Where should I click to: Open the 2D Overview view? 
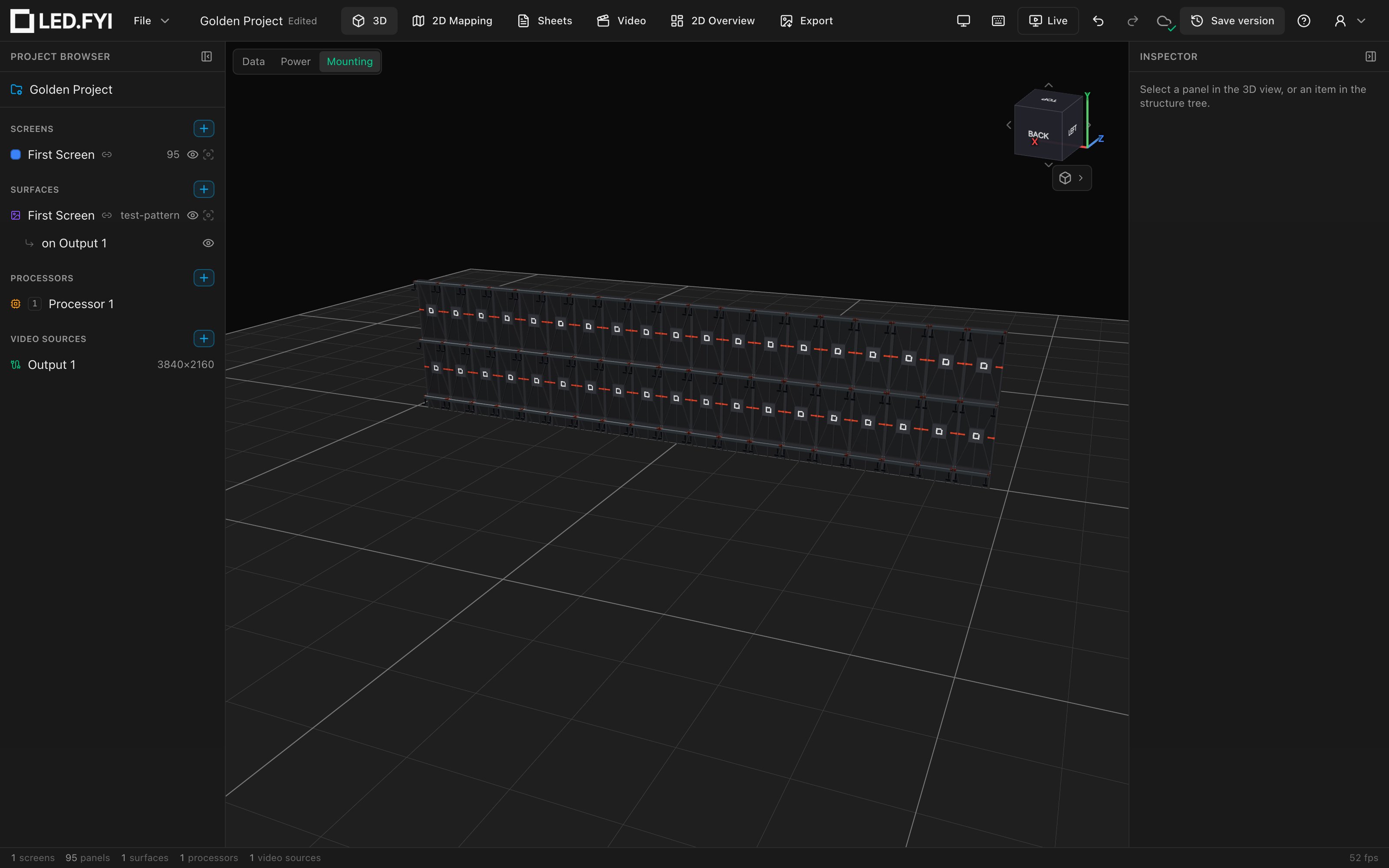coord(713,21)
